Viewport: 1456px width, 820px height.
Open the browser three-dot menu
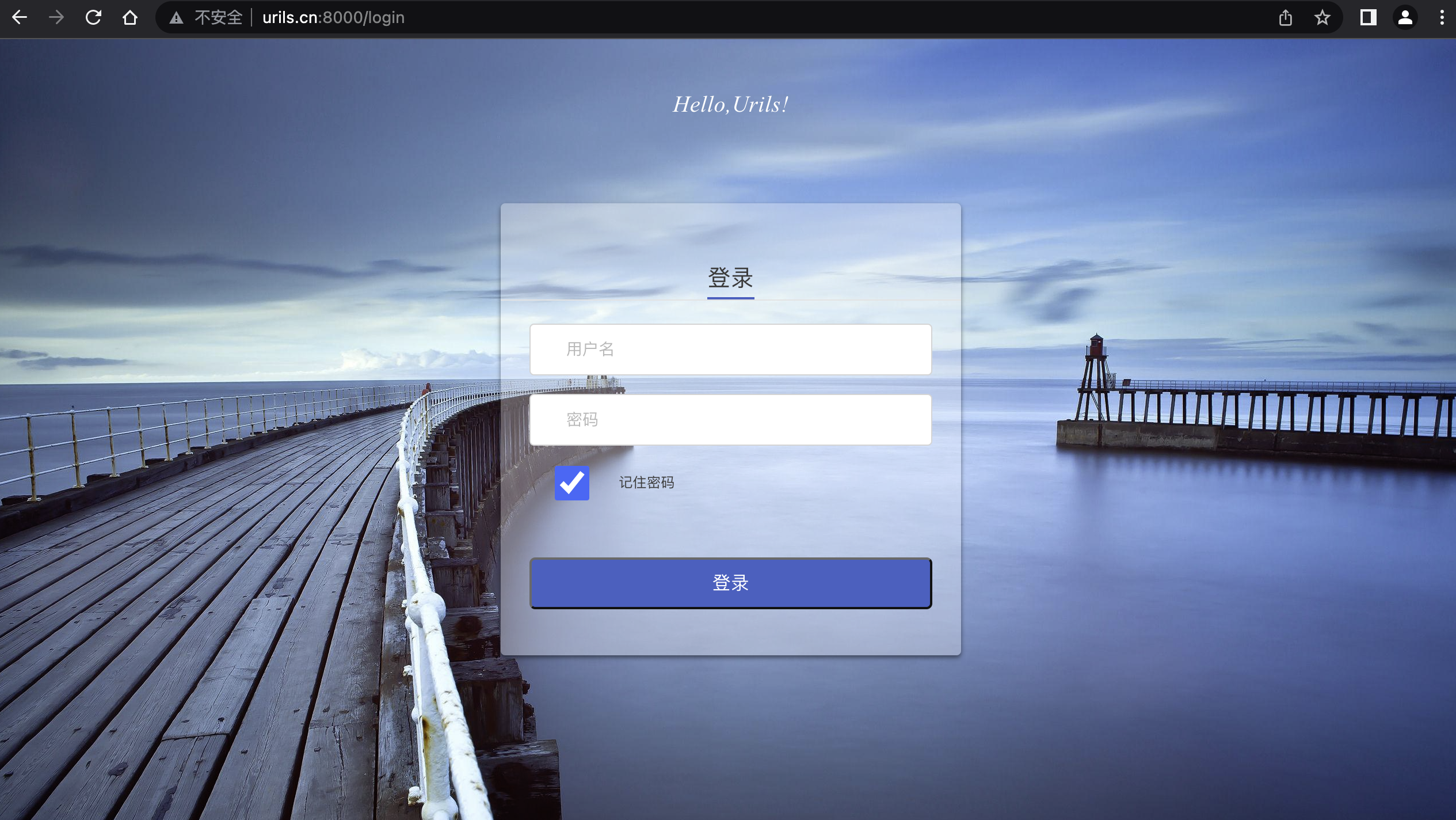[x=1442, y=17]
